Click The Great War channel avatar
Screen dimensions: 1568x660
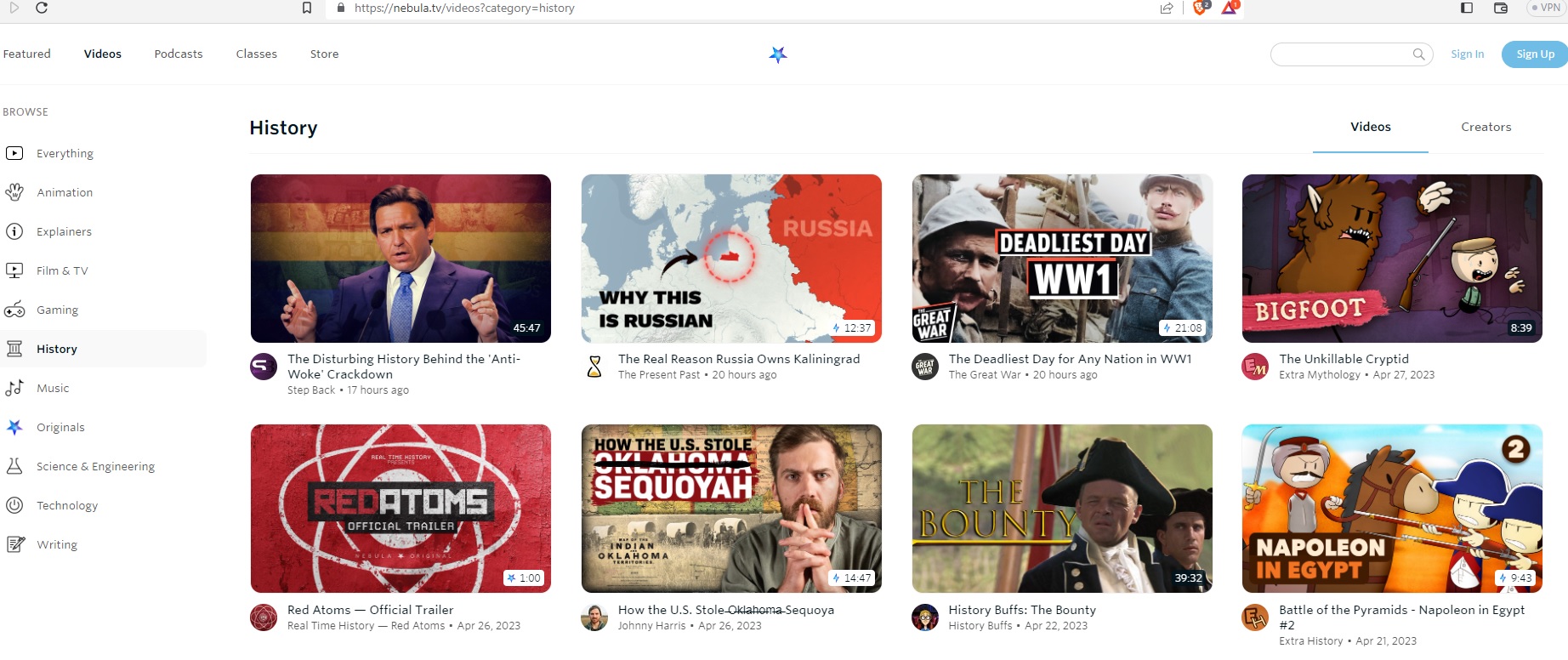pos(925,367)
